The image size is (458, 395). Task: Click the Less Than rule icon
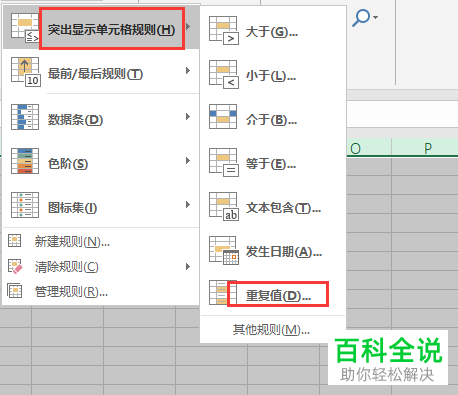(x=224, y=75)
